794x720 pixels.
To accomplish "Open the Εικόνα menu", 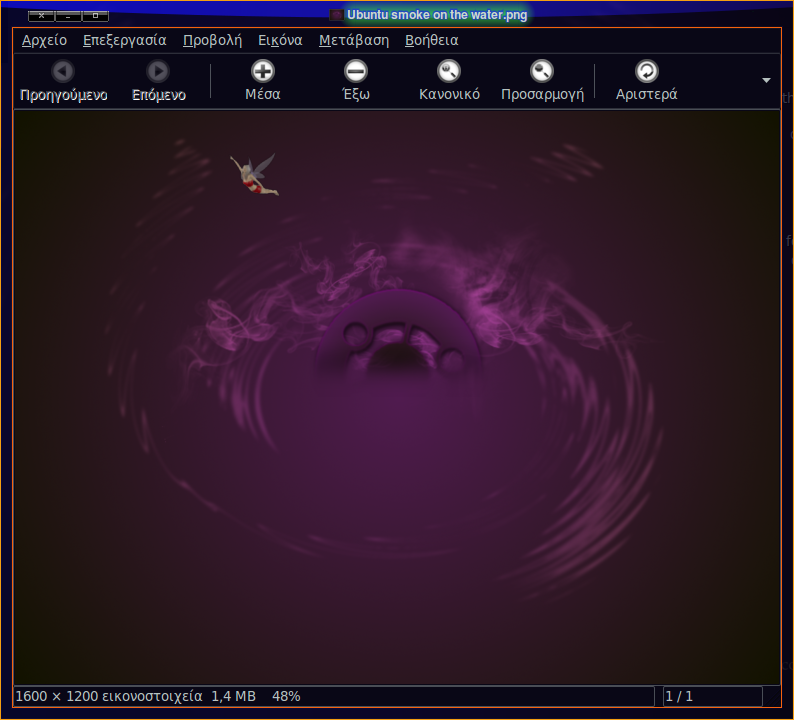I will click(280, 41).
